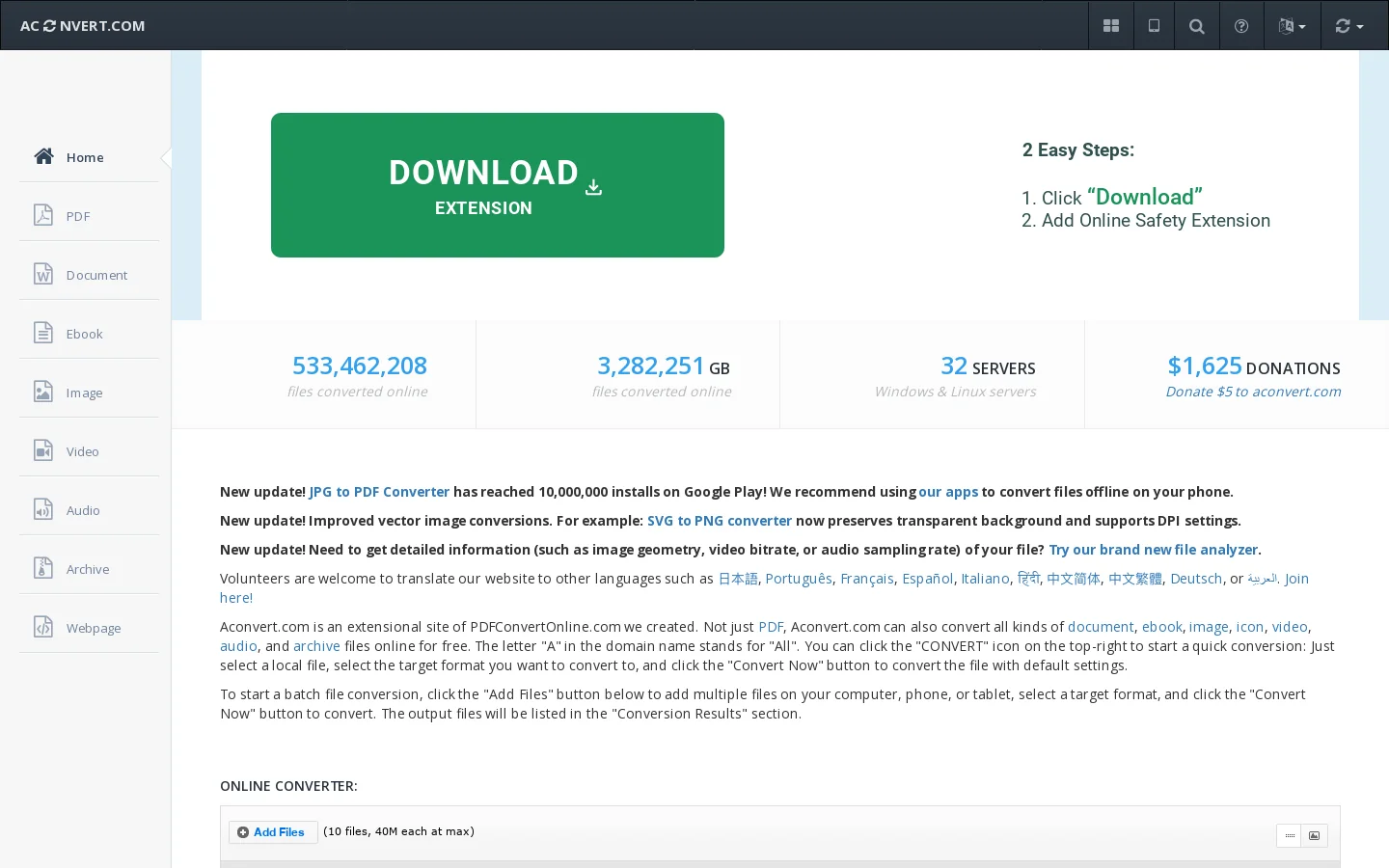Screen dimensions: 1389x868
Task: Open search with the magnifying glass icon
Action: tap(1196, 26)
